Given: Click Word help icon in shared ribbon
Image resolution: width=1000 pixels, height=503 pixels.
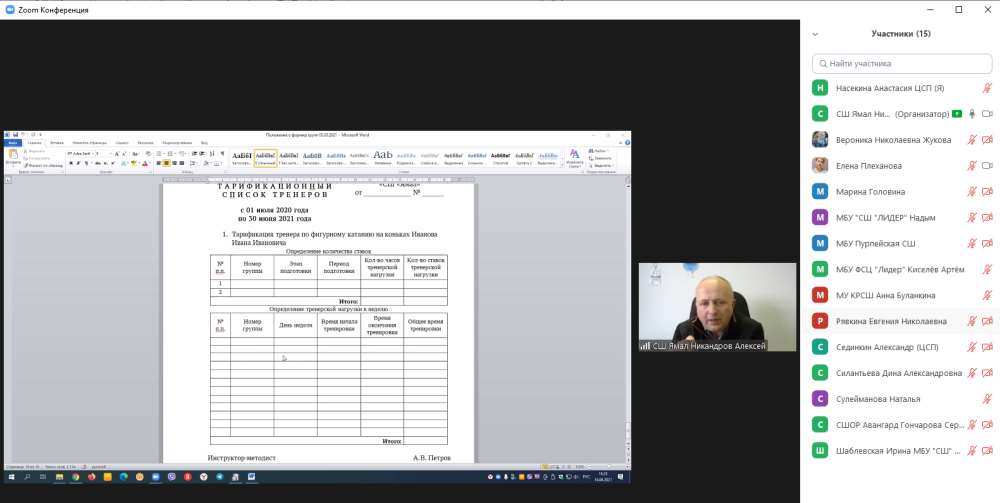Looking at the screenshot, I should coord(627,143).
